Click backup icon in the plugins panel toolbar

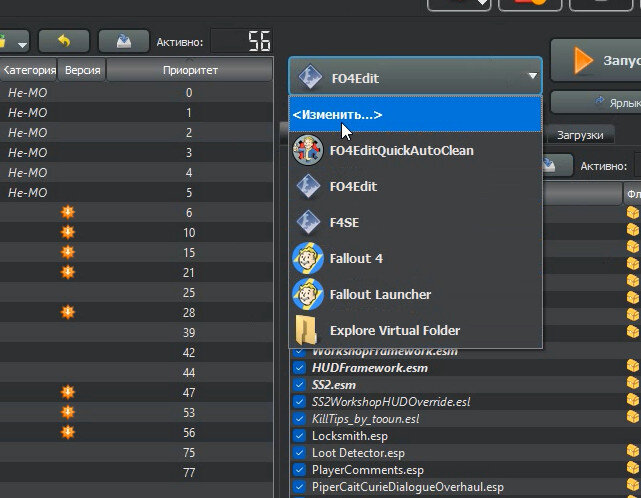558,165
